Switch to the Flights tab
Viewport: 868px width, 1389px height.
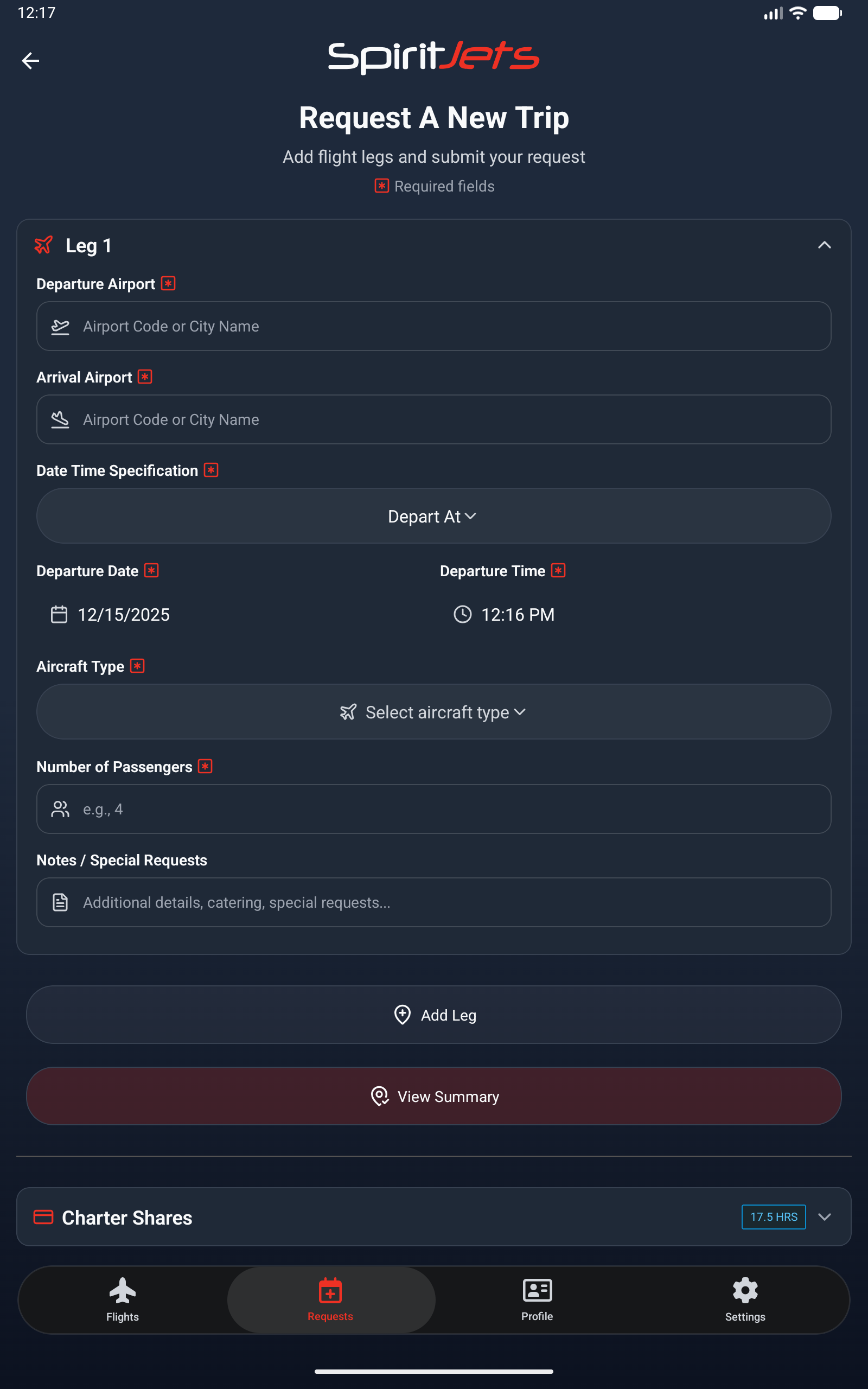[x=122, y=1299]
